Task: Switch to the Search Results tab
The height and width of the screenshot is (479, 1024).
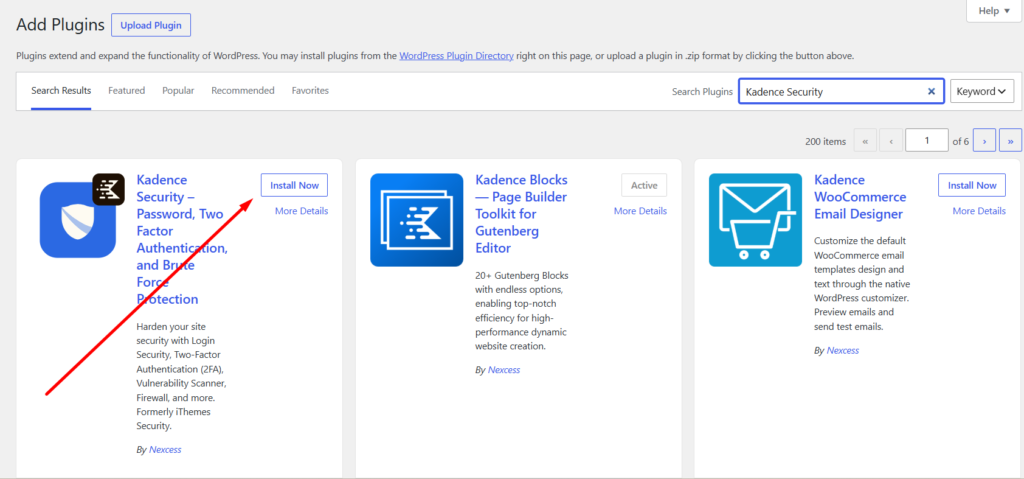Action: pyautogui.click(x=61, y=91)
